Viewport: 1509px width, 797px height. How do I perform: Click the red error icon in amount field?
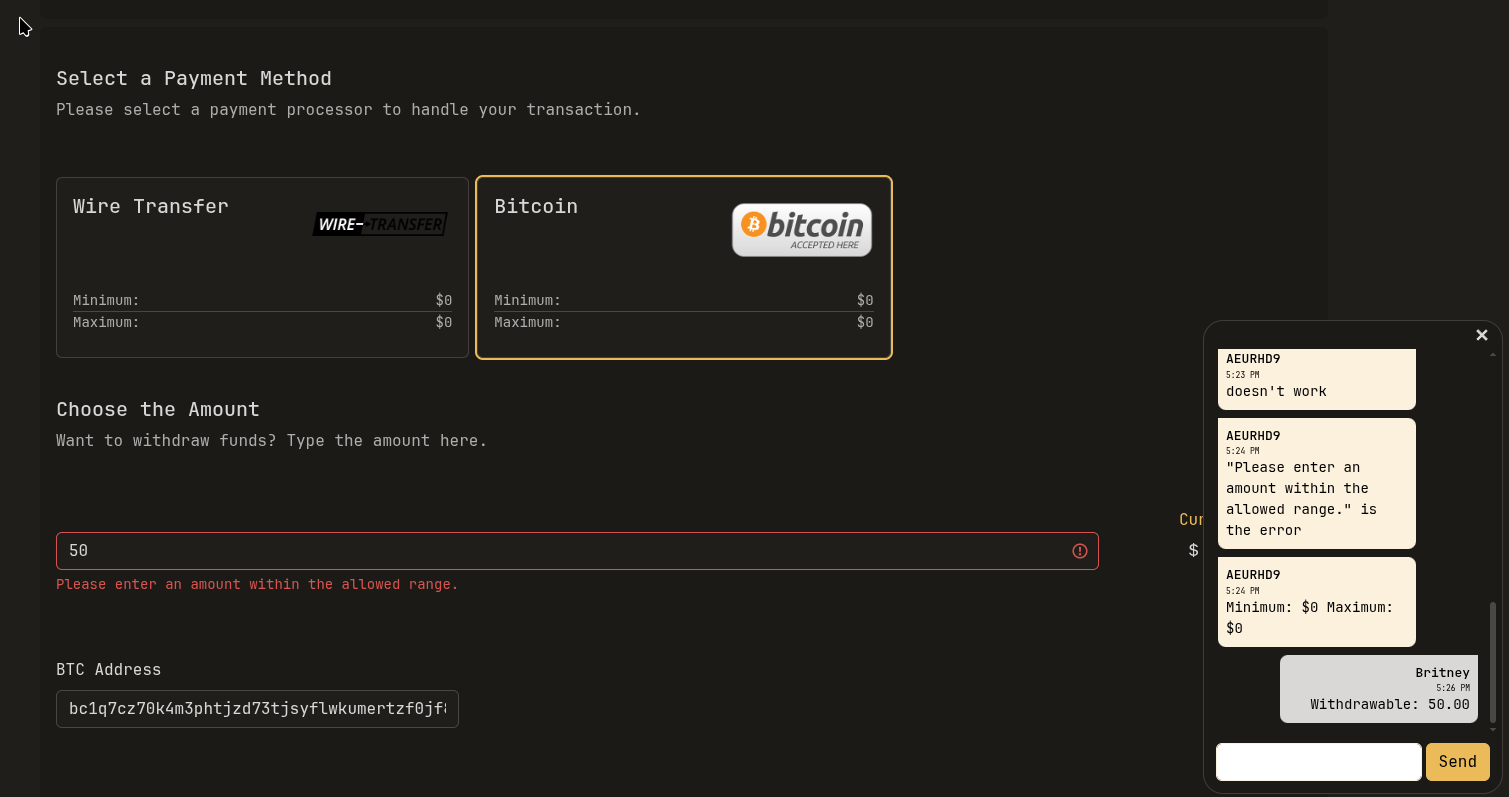click(x=1080, y=551)
